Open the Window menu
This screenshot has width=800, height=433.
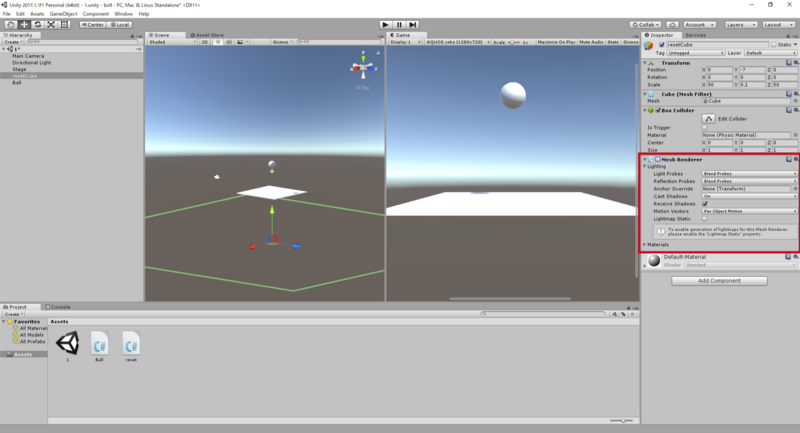click(x=123, y=14)
